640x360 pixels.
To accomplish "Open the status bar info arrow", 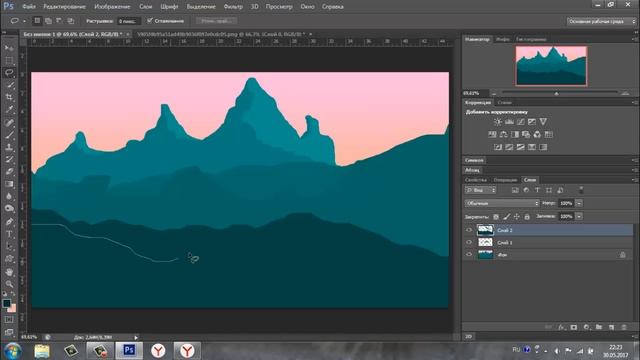I will click(136, 337).
